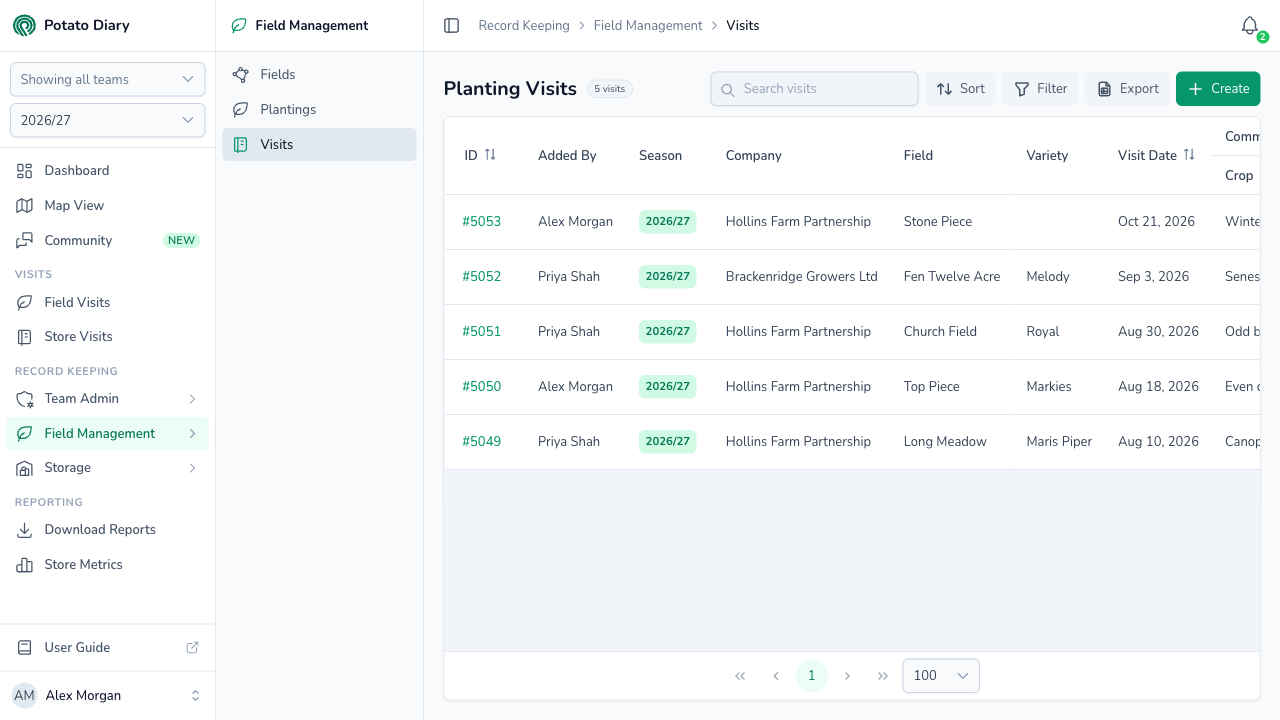Click the Potato Diary logo icon

[24, 25]
